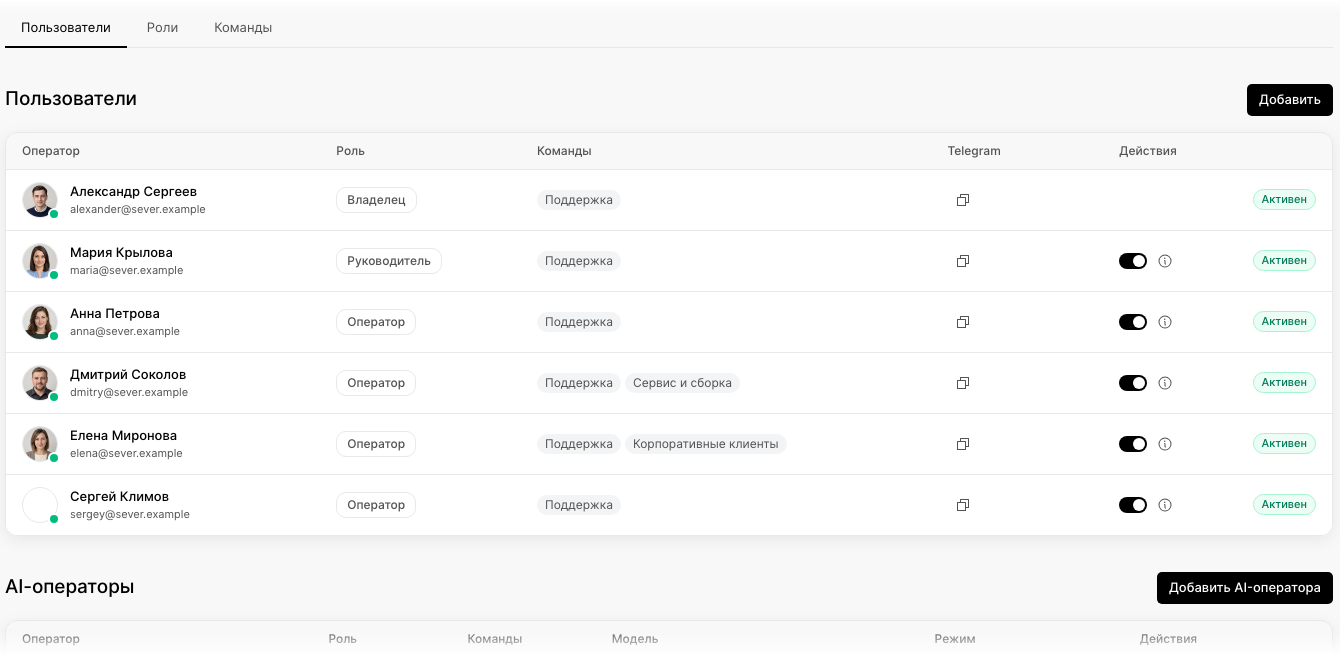Click the Активен status of Сергей Климов
The height and width of the screenshot is (655, 1340).
[1284, 505]
